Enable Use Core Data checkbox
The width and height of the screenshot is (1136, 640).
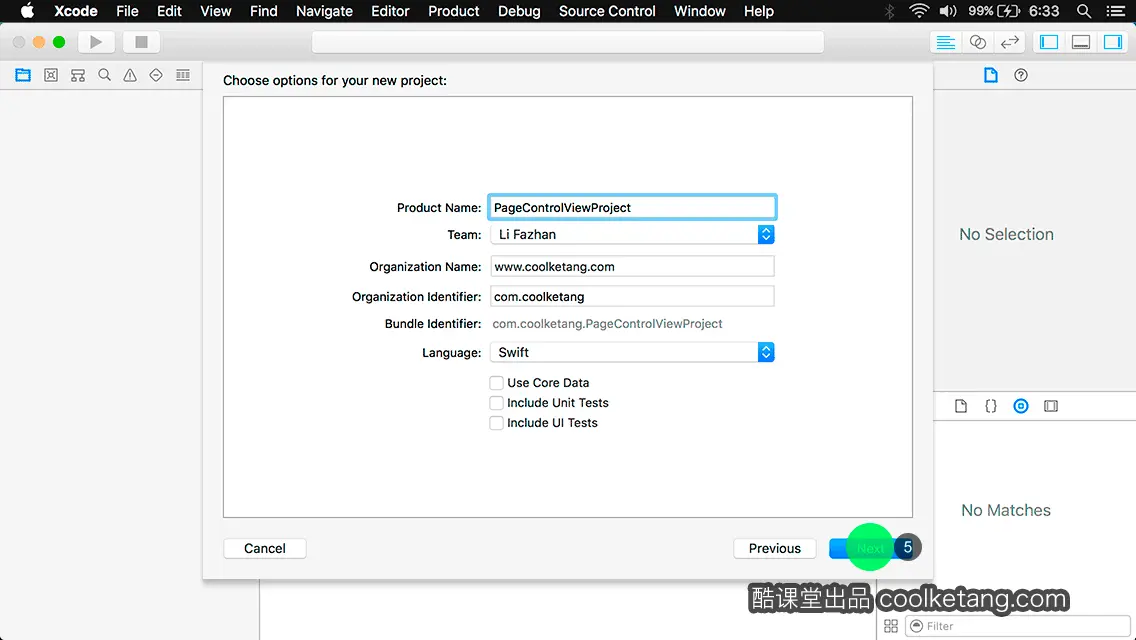coord(496,383)
